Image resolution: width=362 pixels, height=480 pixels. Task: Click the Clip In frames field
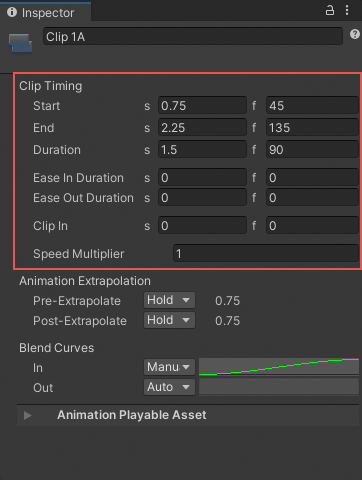coord(312,226)
